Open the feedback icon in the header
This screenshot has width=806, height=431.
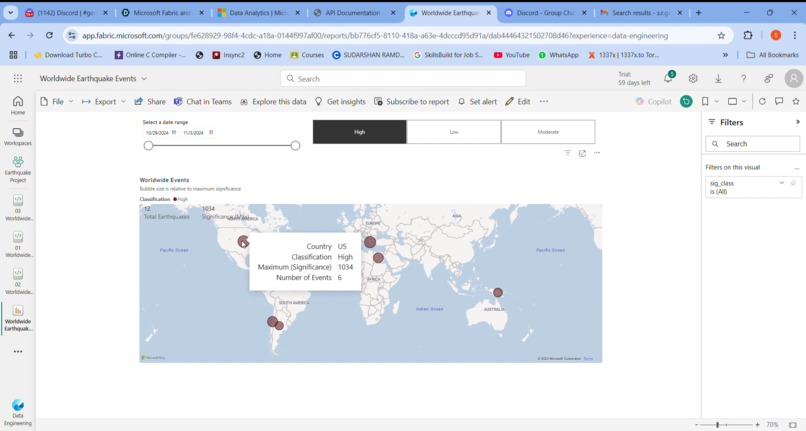click(768, 78)
